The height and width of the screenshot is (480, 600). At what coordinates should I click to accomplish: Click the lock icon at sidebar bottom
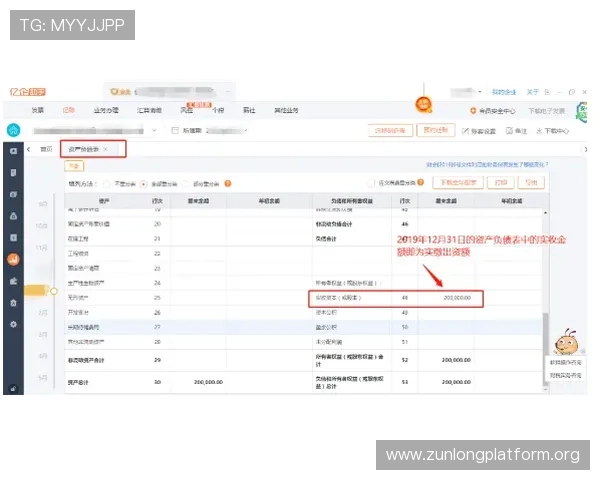coord(13,388)
